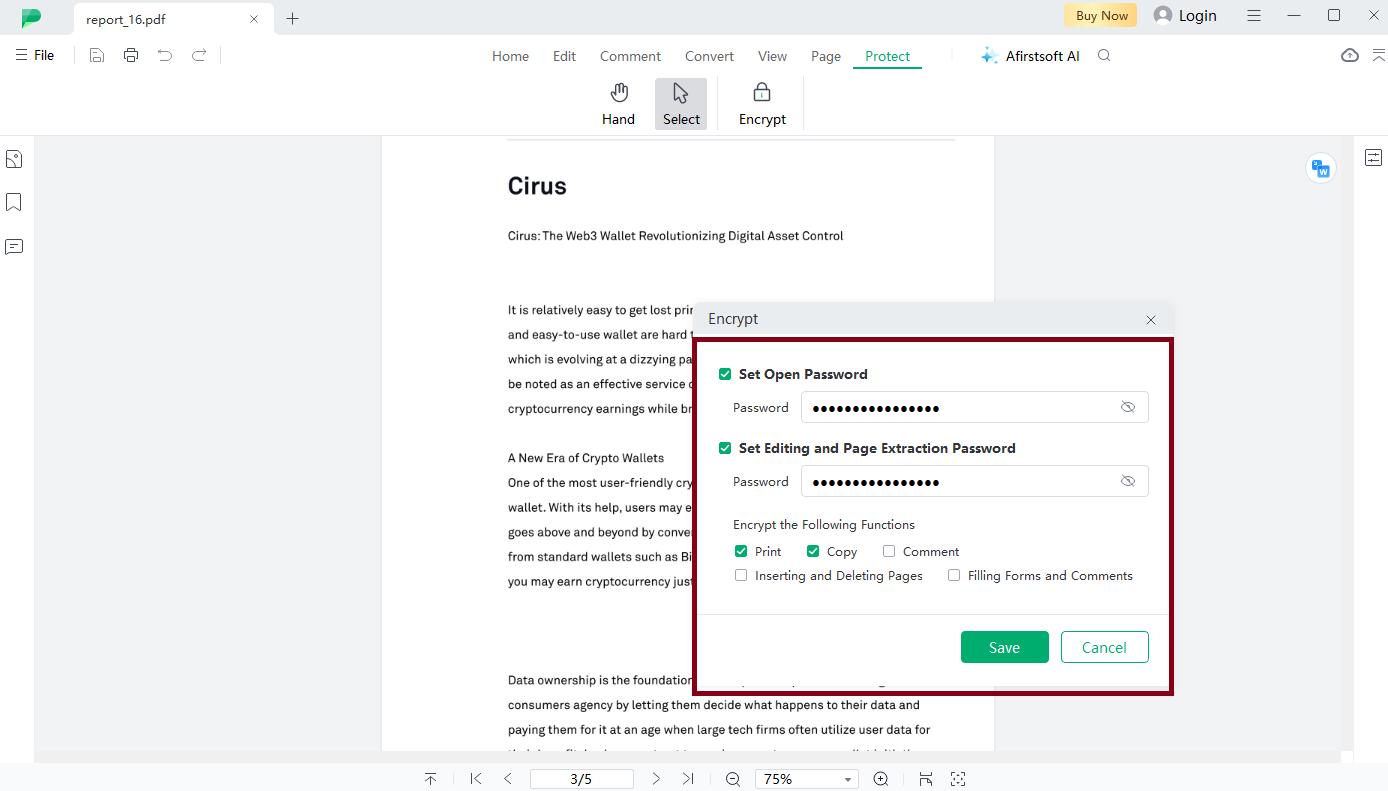Uncheck the Print checkbox
1388x791 pixels.
(741, 551)
